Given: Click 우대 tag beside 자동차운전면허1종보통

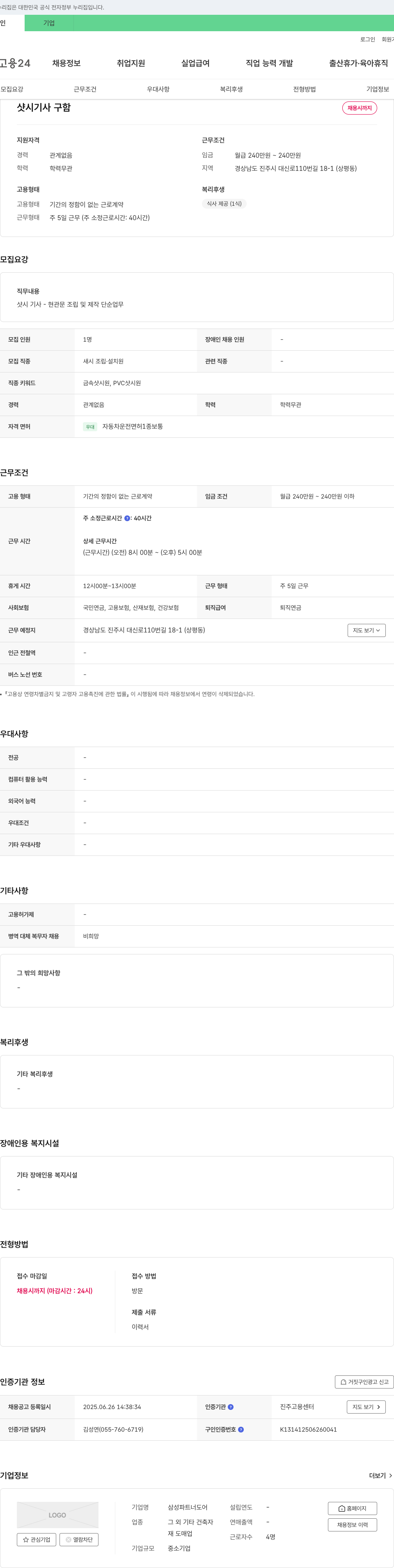Looking at the screenshot, I should coord(90,427).
